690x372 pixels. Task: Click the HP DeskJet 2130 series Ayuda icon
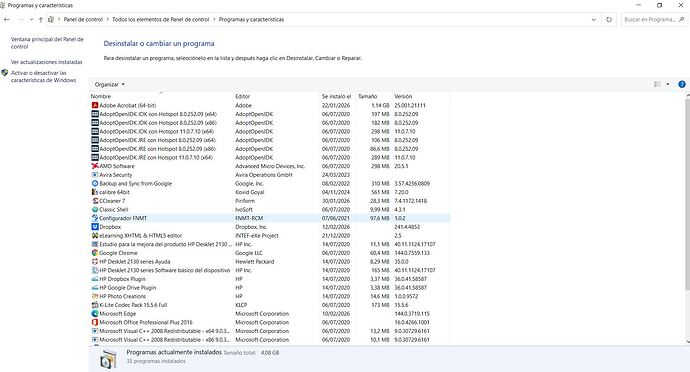(95, 262)
